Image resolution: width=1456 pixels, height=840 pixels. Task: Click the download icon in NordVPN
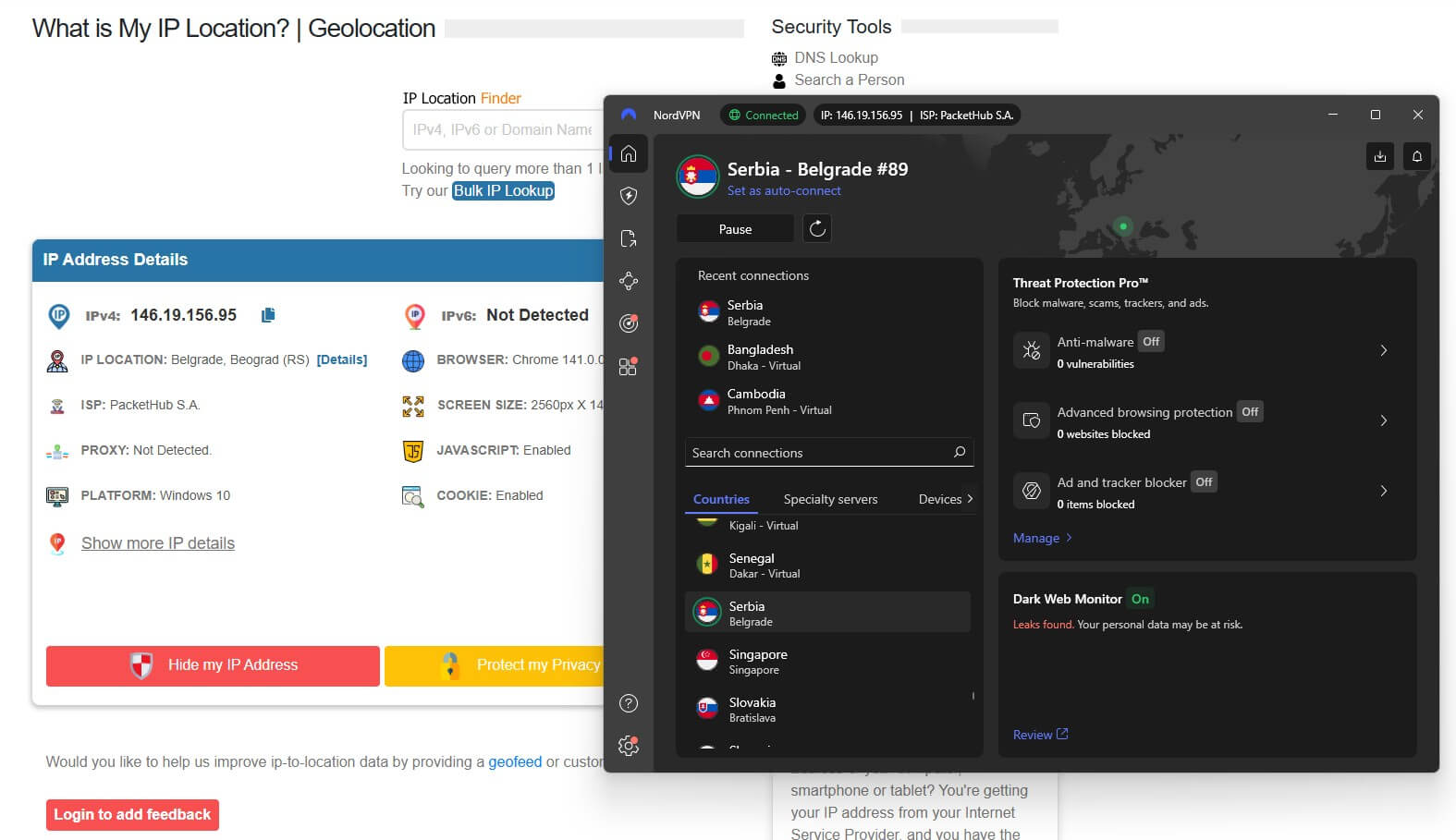pos(1380,156)
